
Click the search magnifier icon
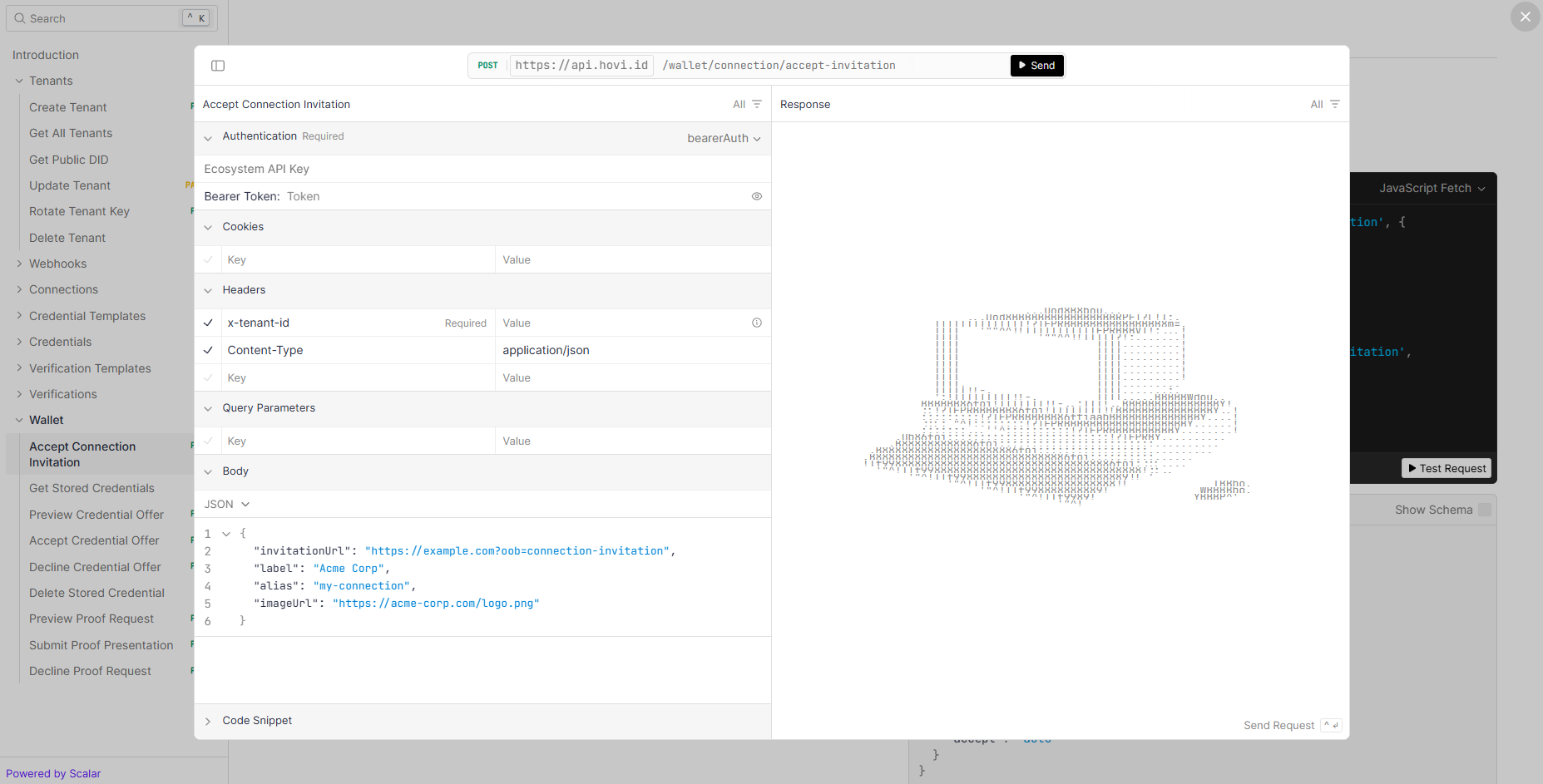tap(20, 18)
